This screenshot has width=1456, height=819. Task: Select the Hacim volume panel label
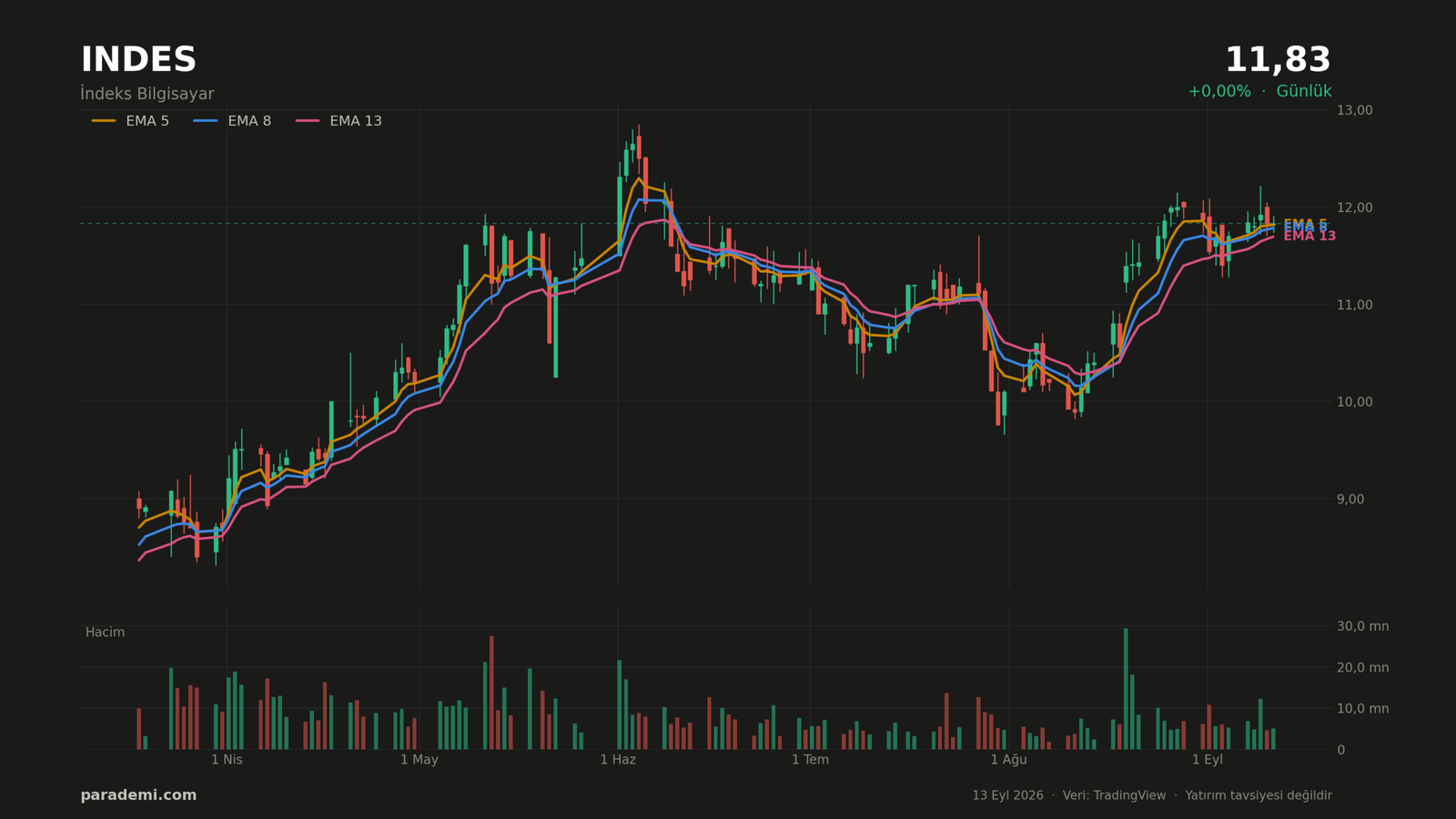pyautogui.click(x=105, y=632)
